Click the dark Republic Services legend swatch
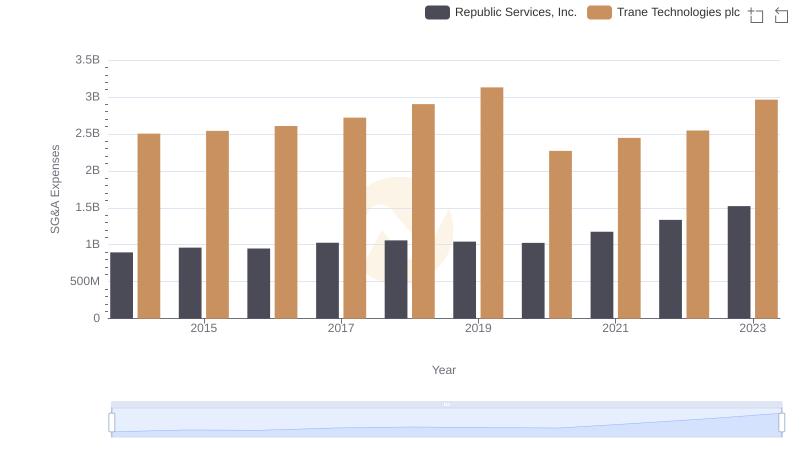800x461 pixels. click(437, 12)
